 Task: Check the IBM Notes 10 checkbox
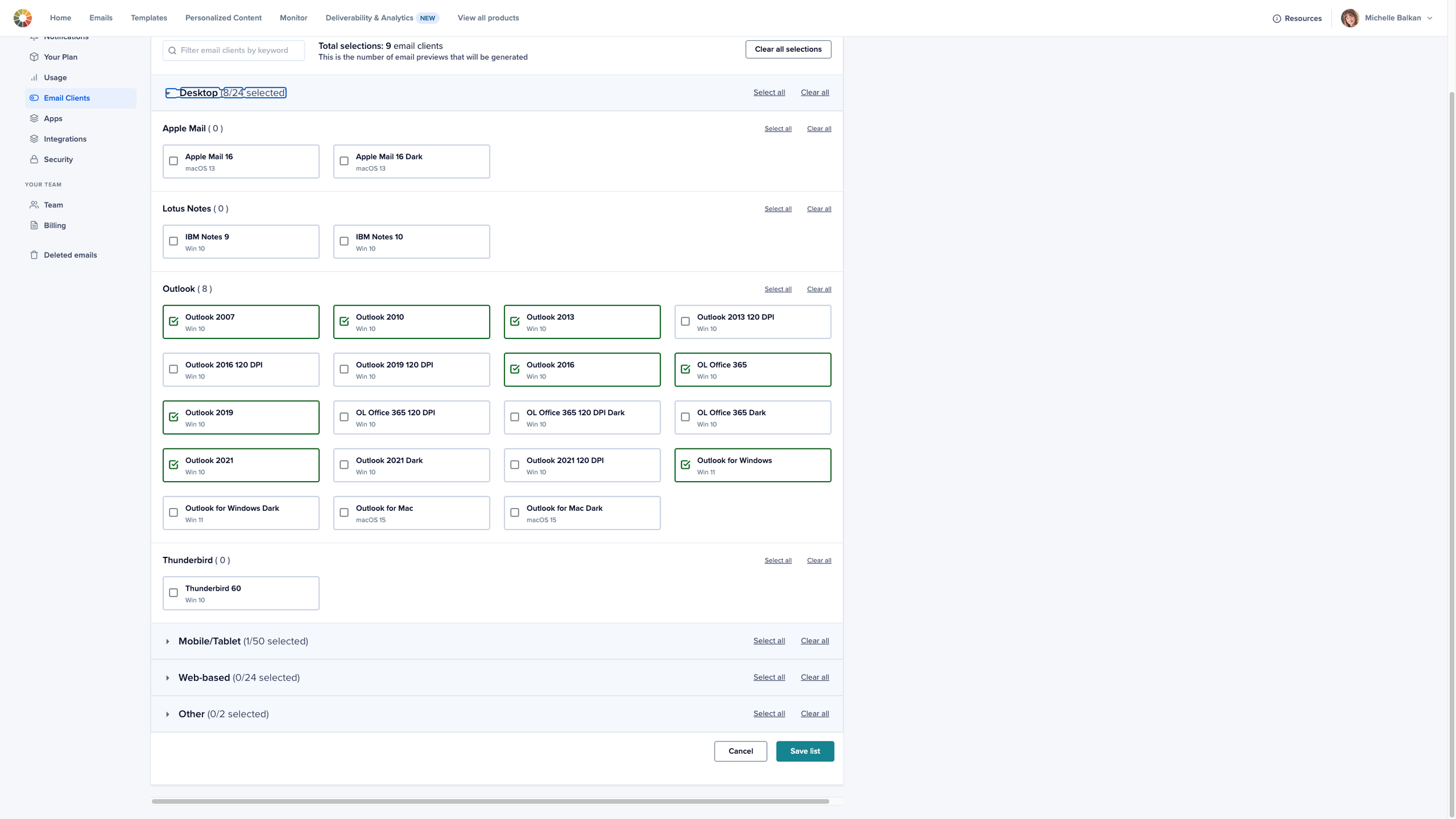click(x=344, y=241)
